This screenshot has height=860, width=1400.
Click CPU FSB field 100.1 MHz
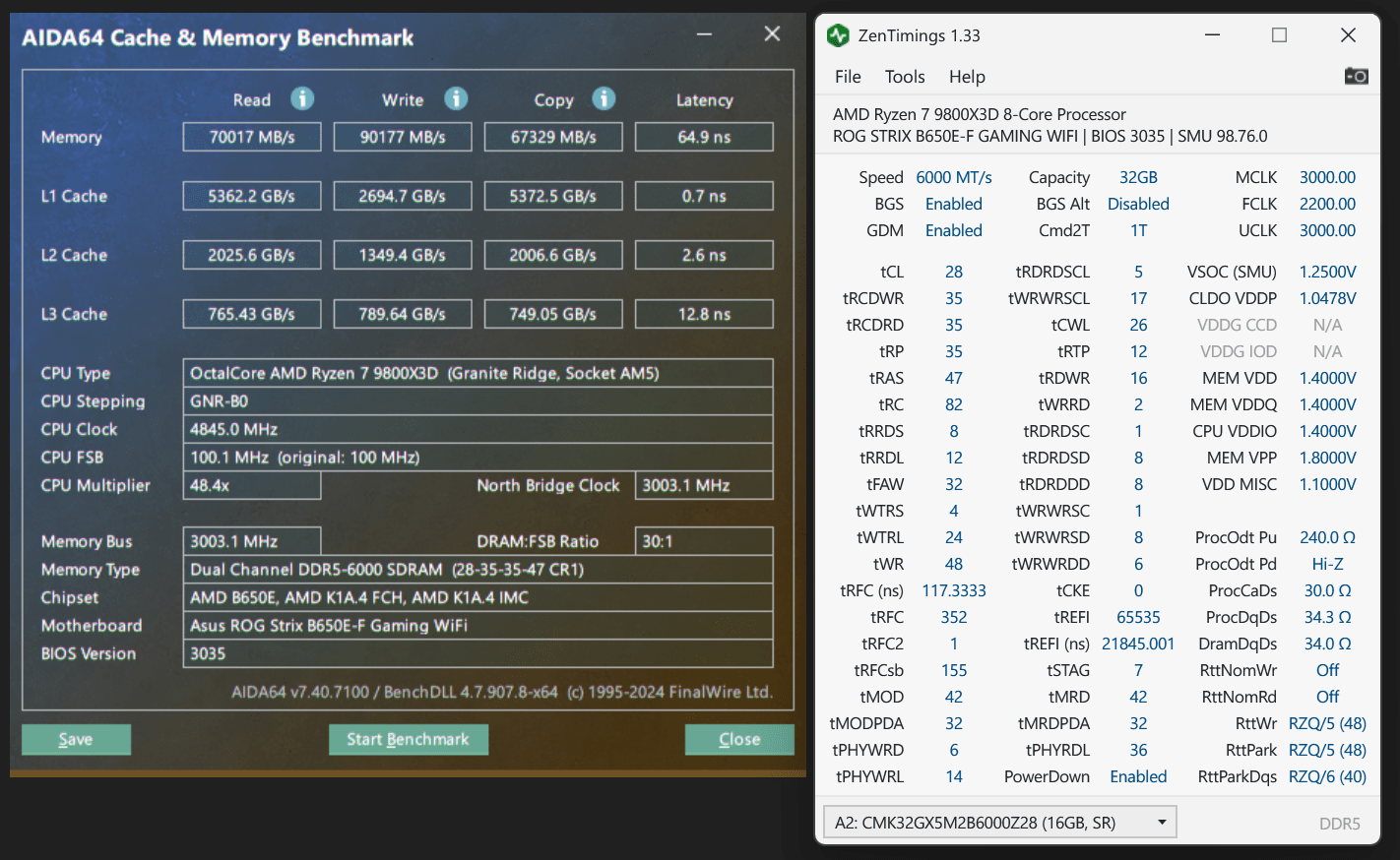tap(477, 458)
